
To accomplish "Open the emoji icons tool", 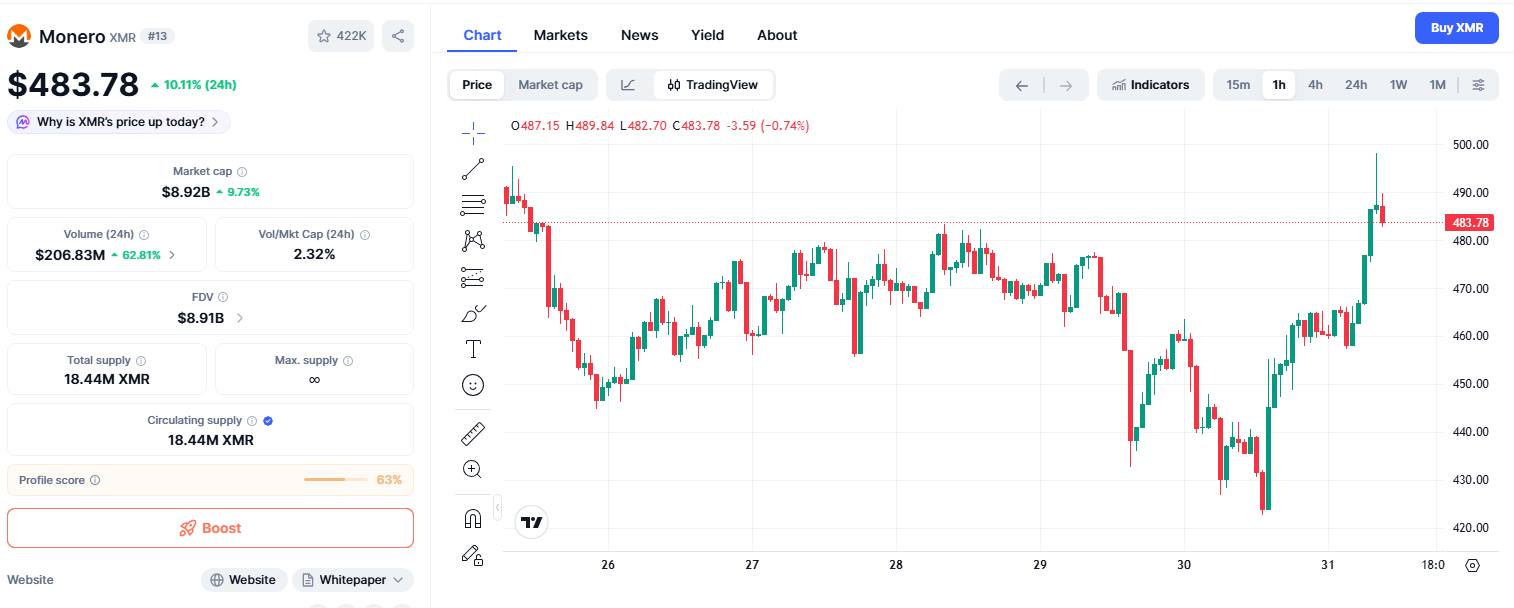I will [x=473, y=384].
